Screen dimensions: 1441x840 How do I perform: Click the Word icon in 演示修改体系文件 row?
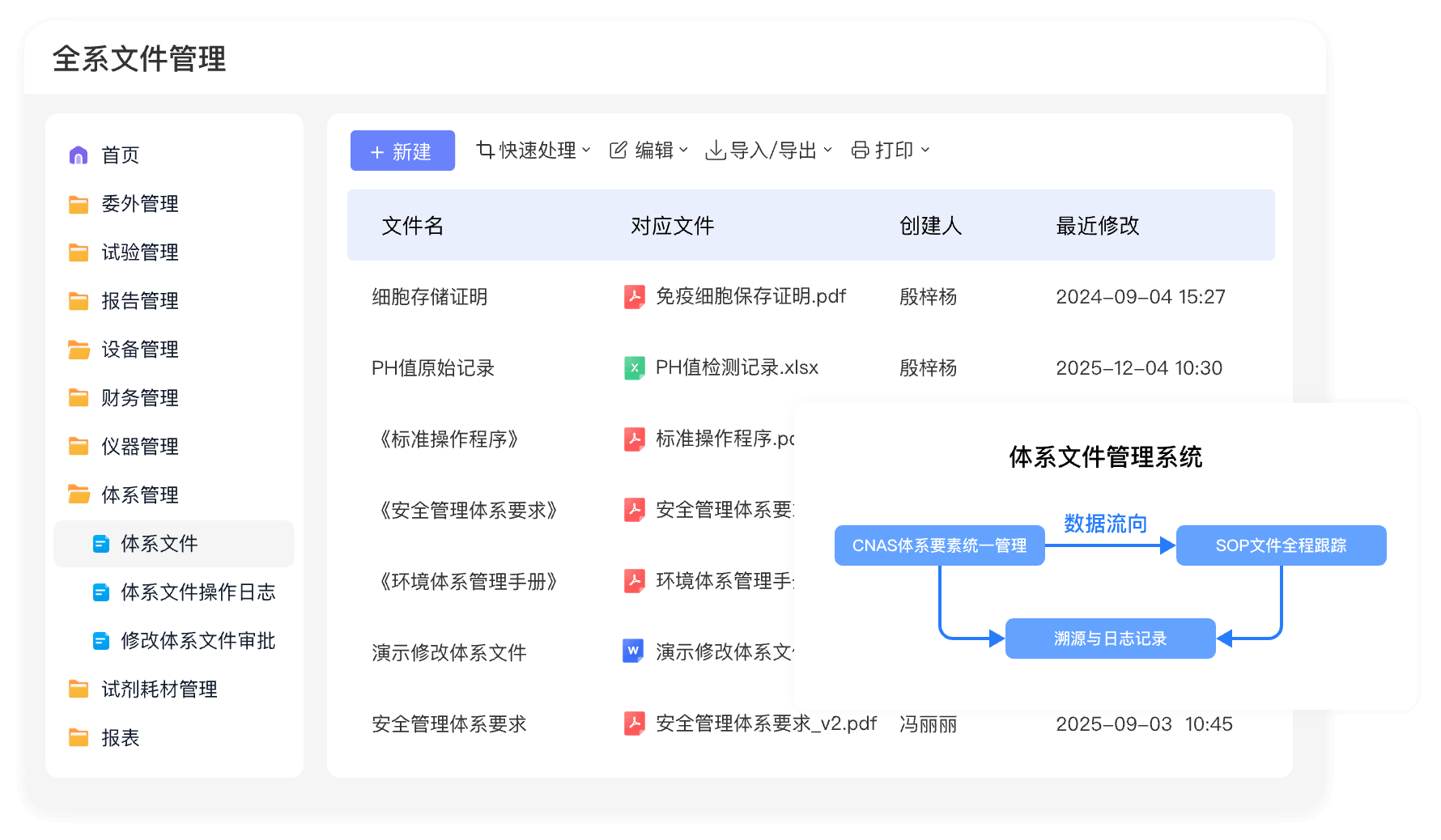pos(633,651)
